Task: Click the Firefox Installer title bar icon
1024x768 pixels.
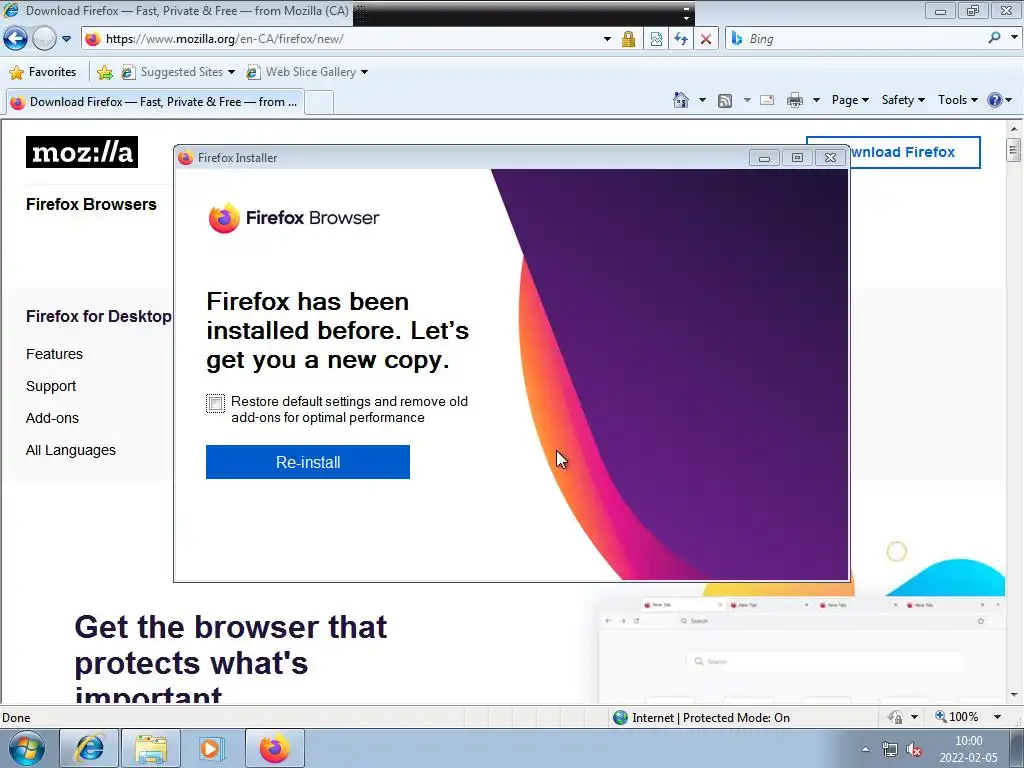Action: (185, 157)
